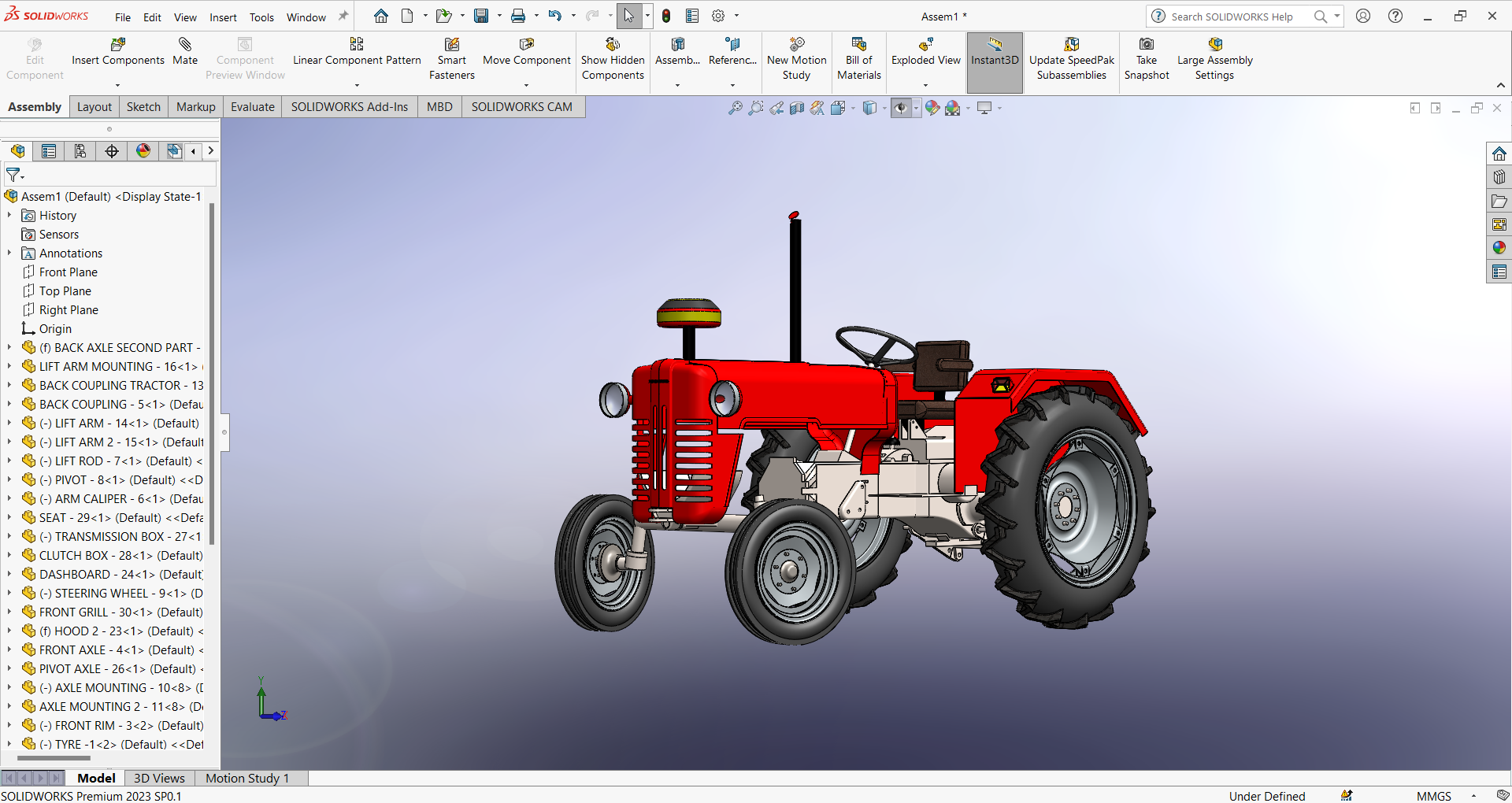Switch to the 3D Views tab
This screenshot has width=1512, height=803.
tap(159, 778)
